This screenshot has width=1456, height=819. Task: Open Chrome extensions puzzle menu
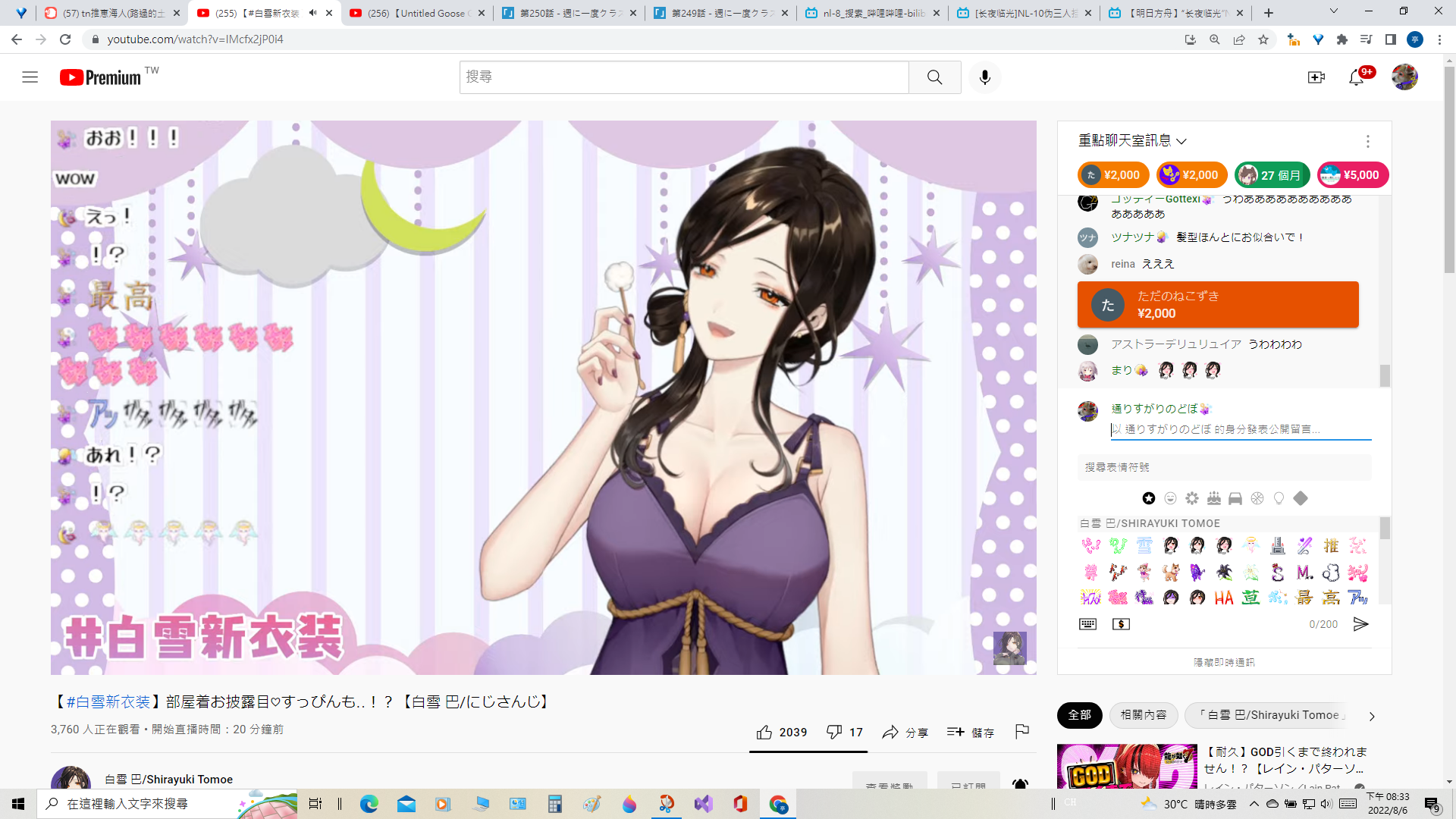(1342, 39)
